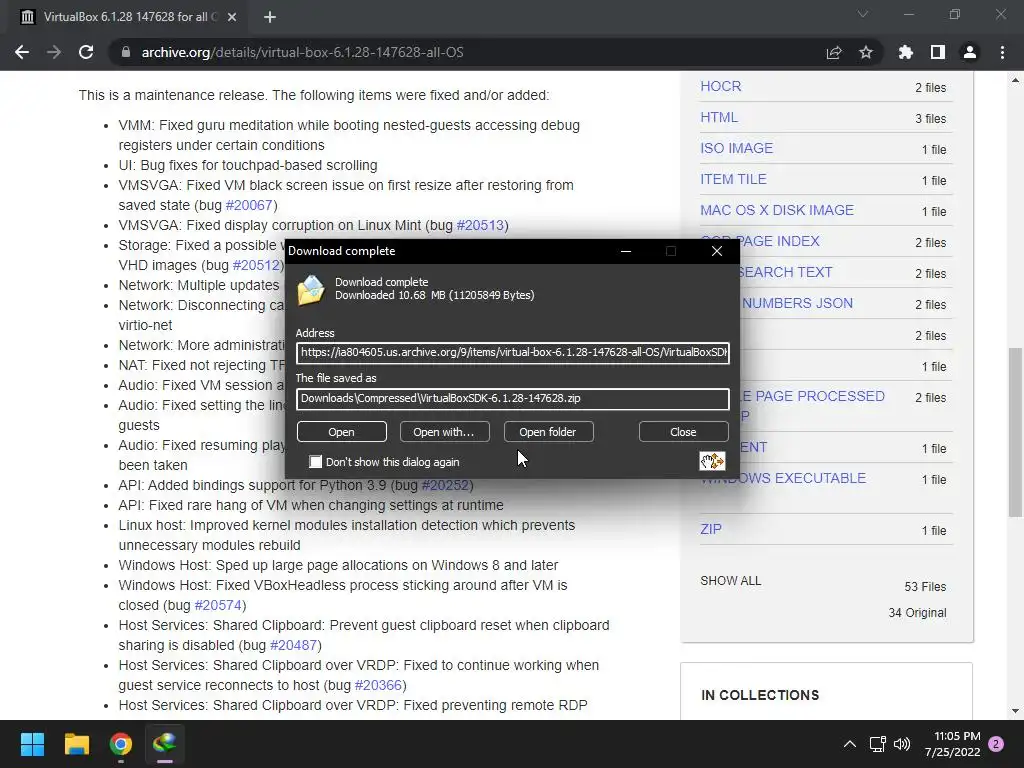This screenshot has width=1024, height=768.
Task: Click the Close button in download dialog
Action: [683, 432]
